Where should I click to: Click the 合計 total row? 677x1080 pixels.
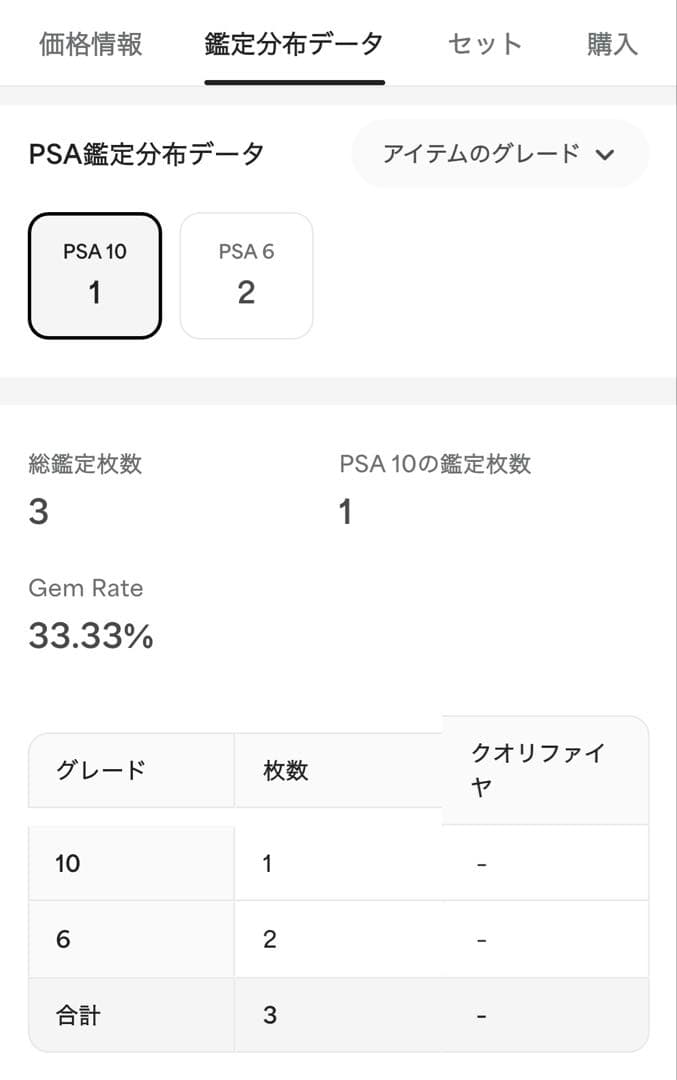coord(78,1015)
